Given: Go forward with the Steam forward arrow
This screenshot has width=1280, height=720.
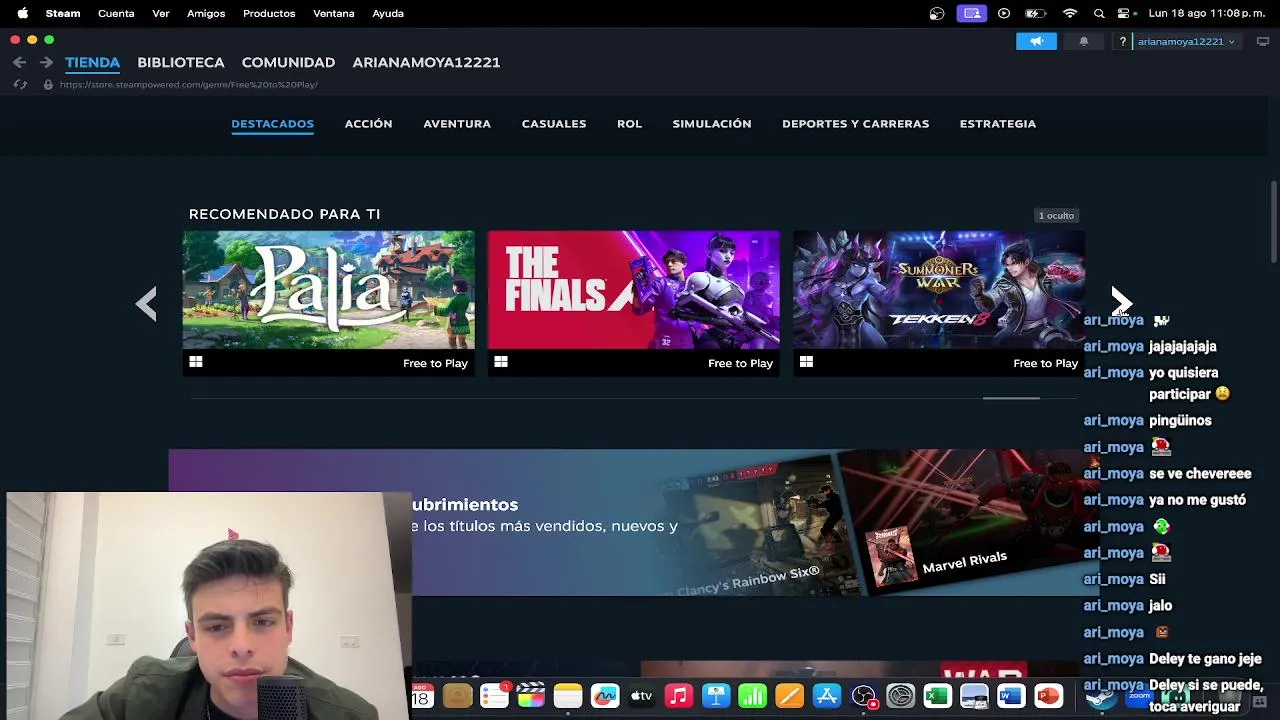Looking at the screenshot, I should [46, 62].
